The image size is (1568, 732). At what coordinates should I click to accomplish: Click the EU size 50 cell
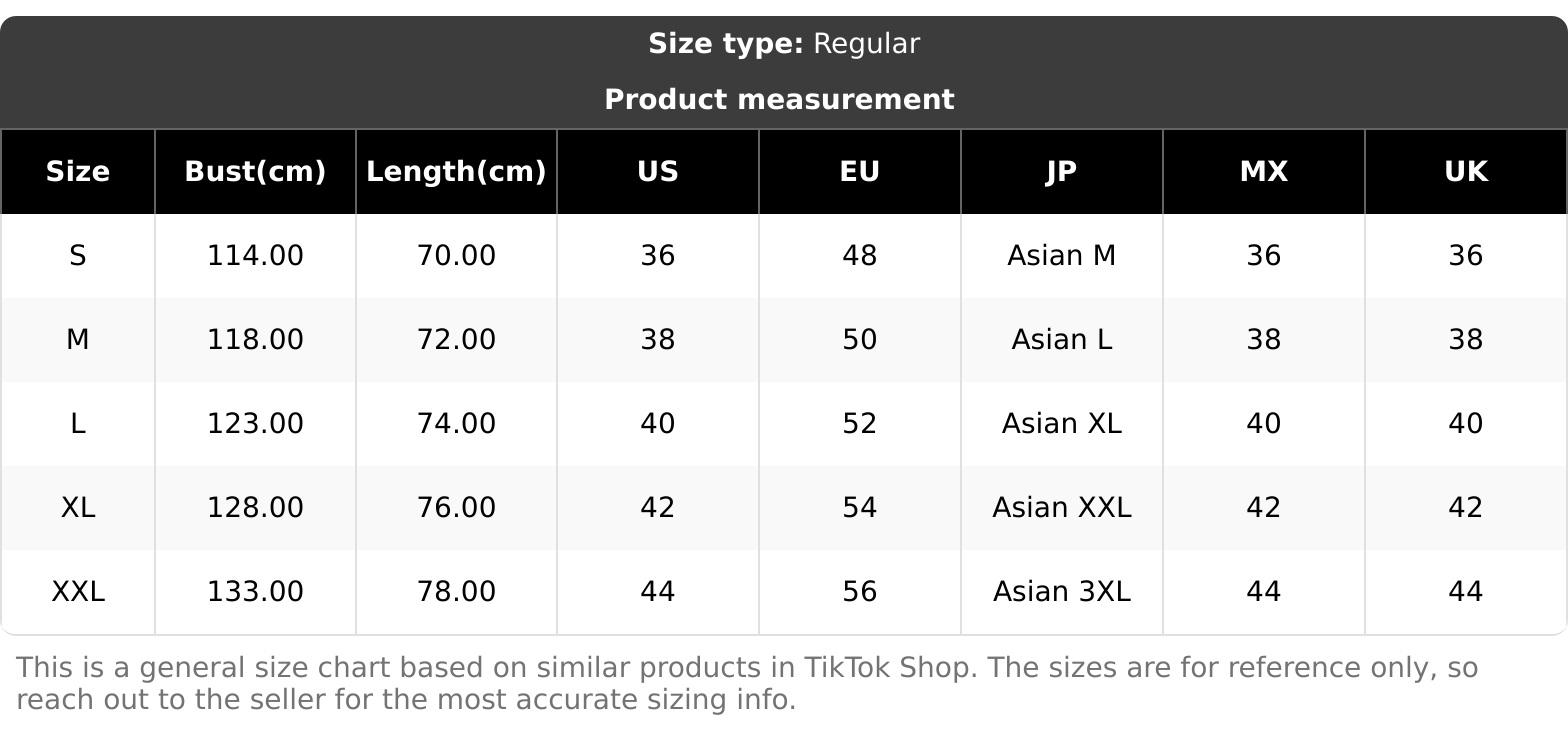point(859,340)
